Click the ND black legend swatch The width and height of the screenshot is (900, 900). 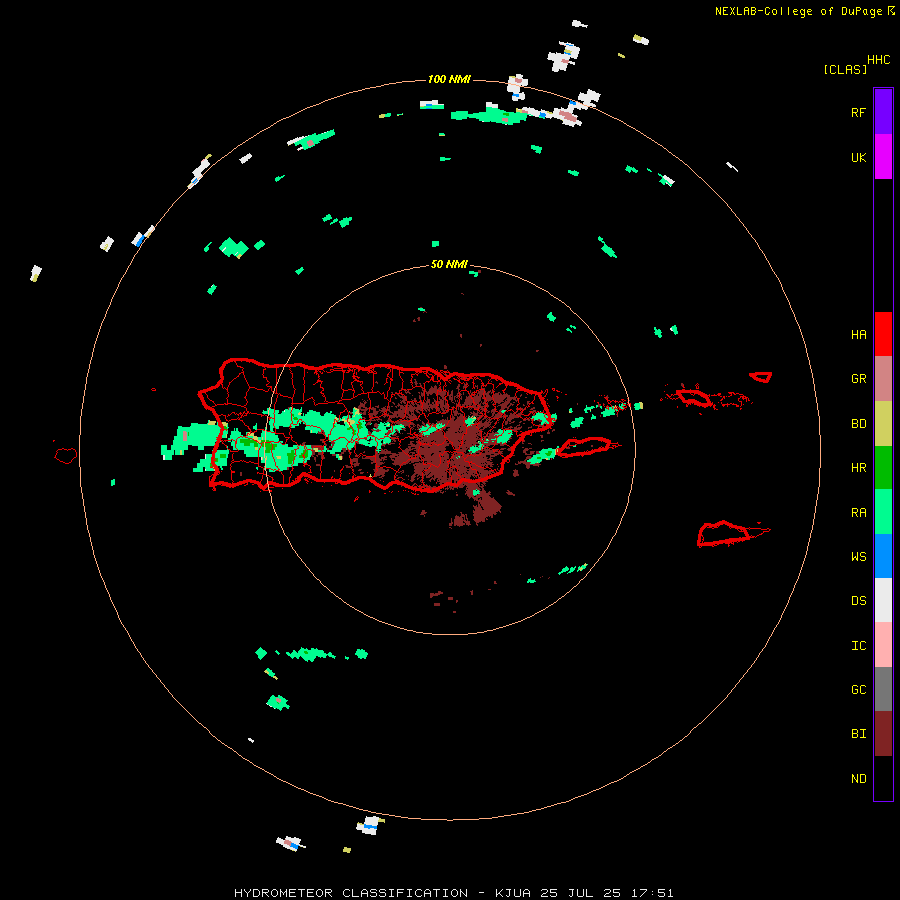click(x=883, y=778)
